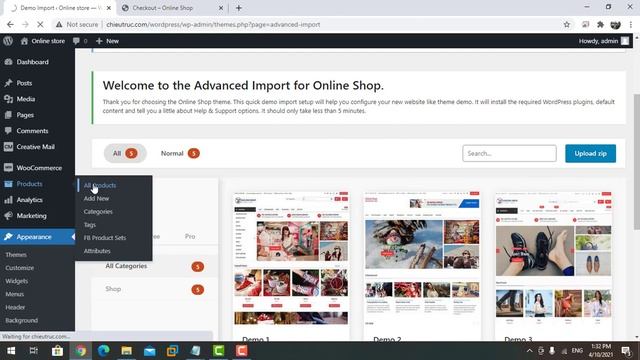Click the Upload zip button

click(x=590, y=153)
